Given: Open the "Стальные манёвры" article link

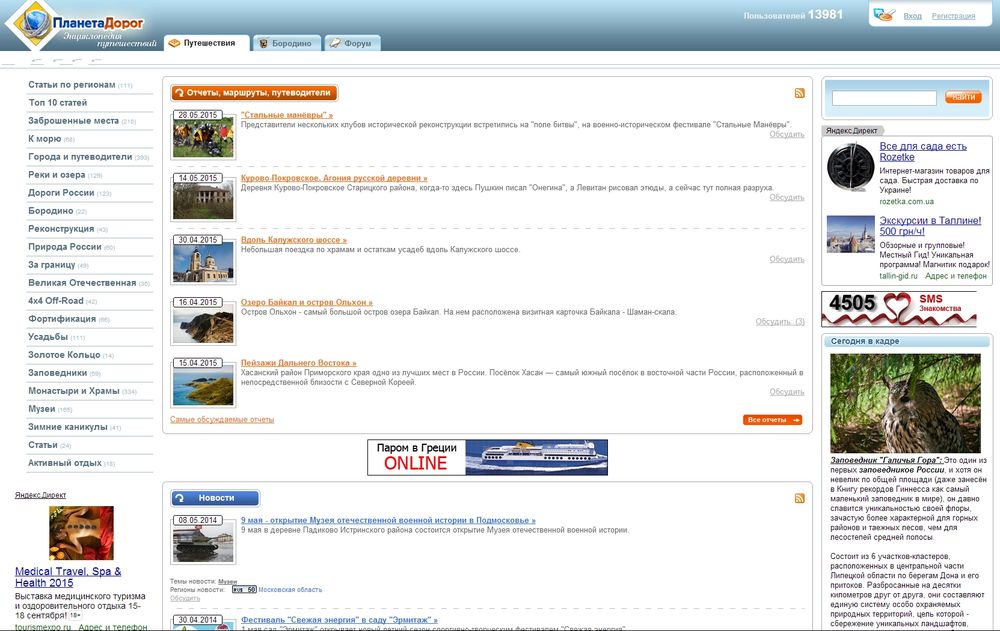Looking at the screenshot, I should pos(286,115).
